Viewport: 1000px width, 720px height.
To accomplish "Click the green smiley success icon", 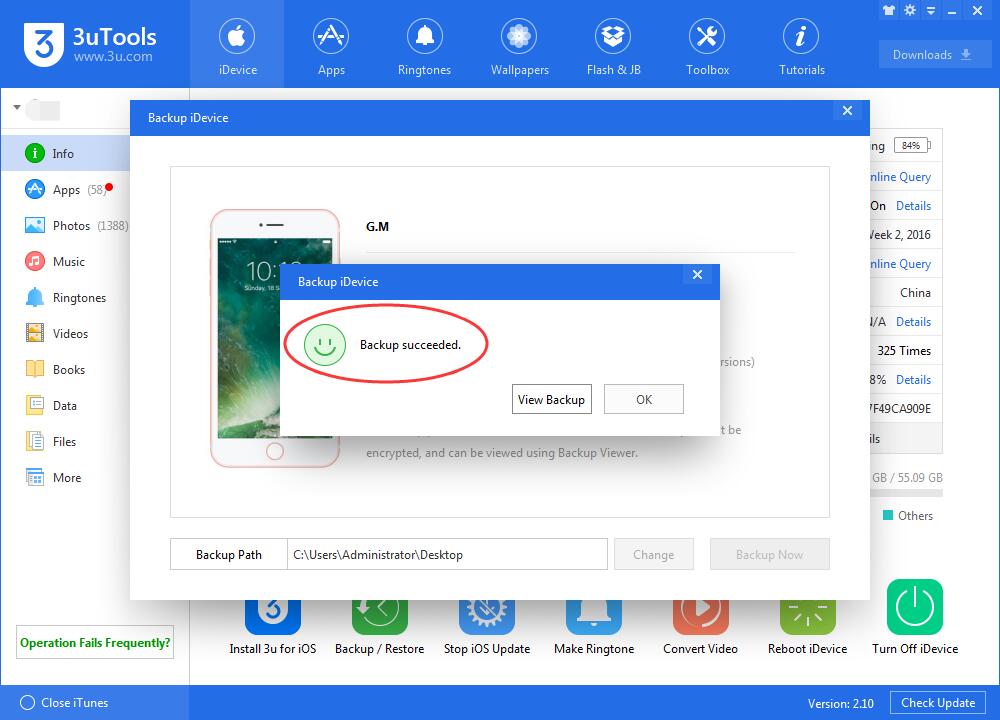I will coord(325,345).
